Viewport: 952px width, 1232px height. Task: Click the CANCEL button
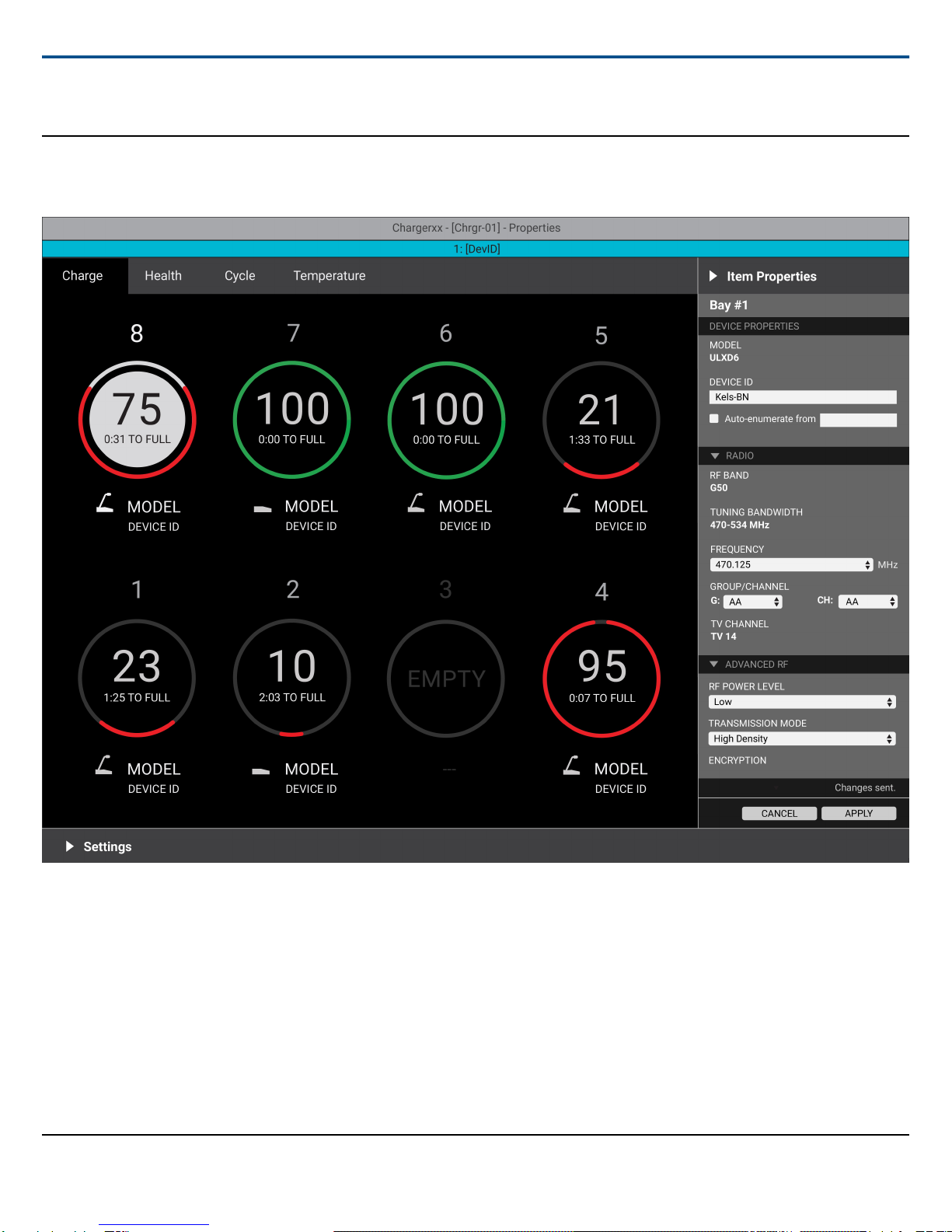(x=779, y=814)
